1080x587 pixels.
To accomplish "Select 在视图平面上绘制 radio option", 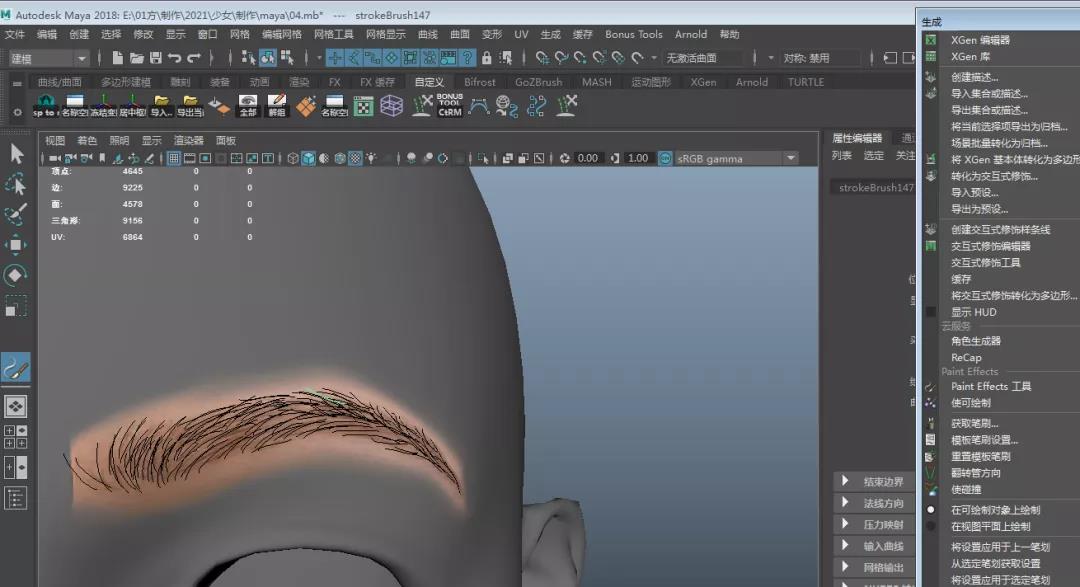I will [x=931, y=526].
